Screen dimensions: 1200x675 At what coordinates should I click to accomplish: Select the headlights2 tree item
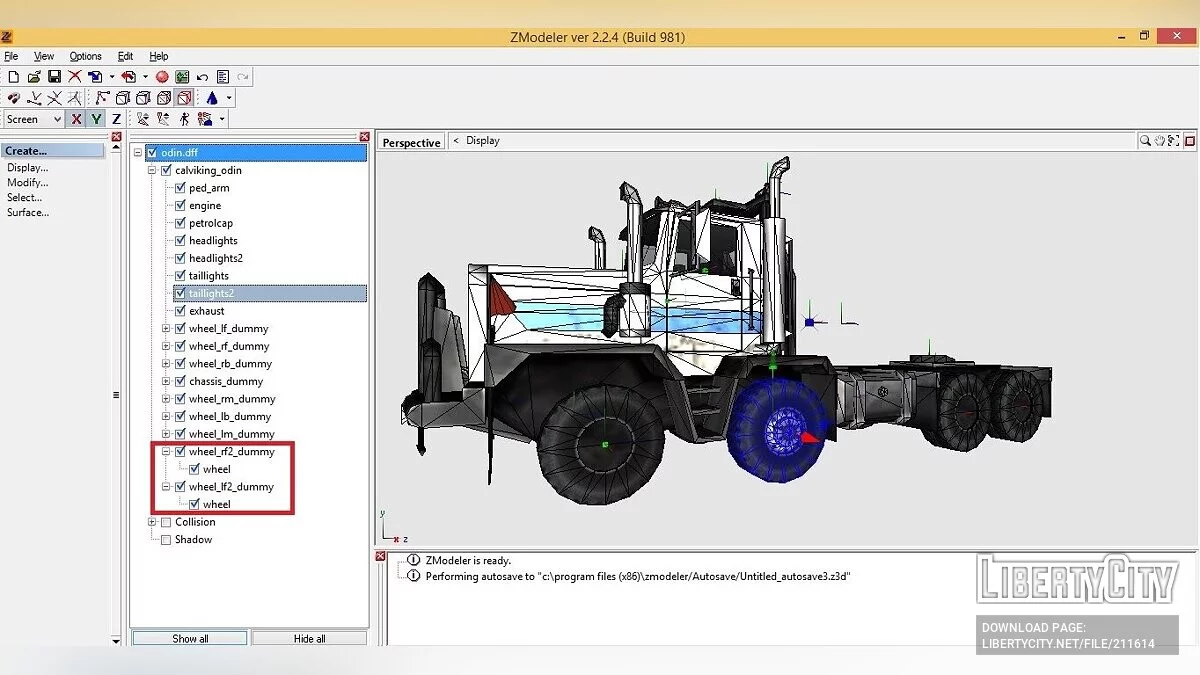[215, 258]
